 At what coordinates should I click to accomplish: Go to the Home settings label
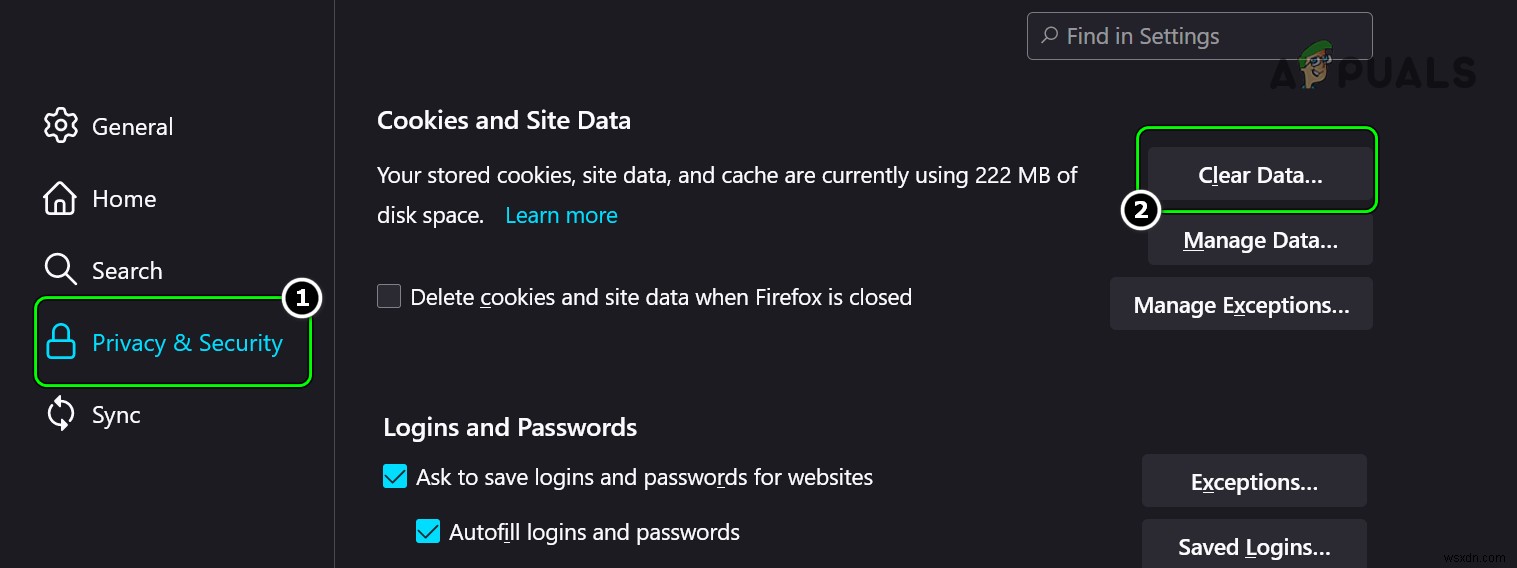click(x=124, y=199)
